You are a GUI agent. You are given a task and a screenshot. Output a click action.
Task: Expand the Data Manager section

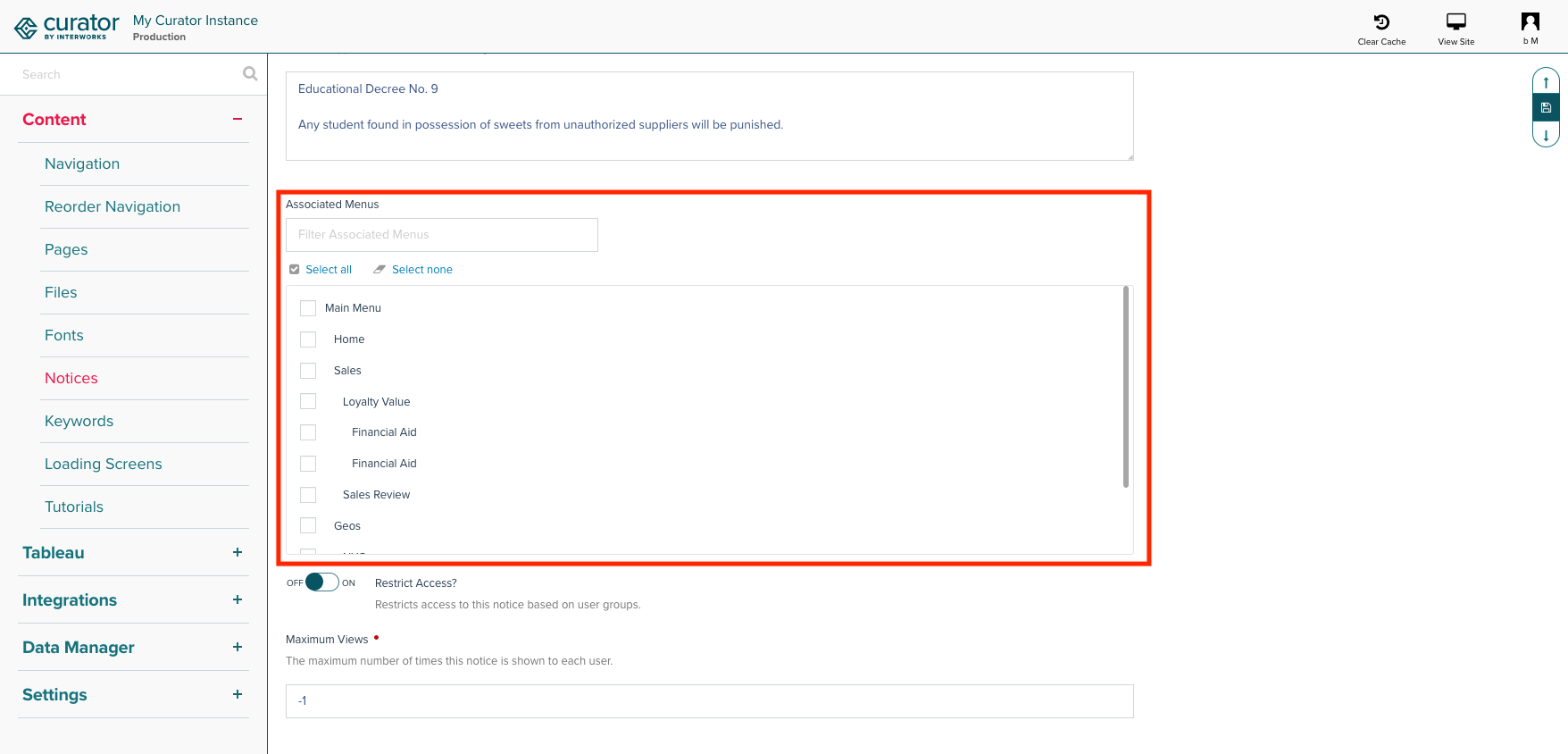click(x=238, y=648)
